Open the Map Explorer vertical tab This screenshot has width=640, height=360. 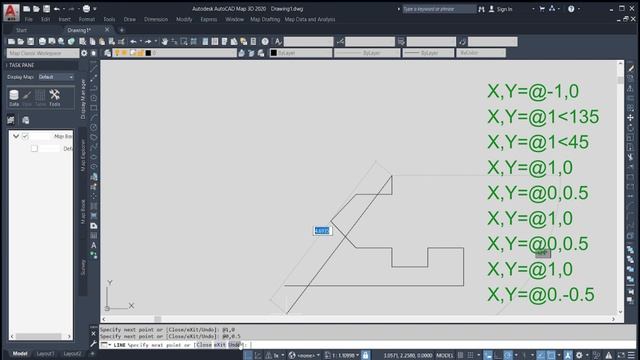83,155
